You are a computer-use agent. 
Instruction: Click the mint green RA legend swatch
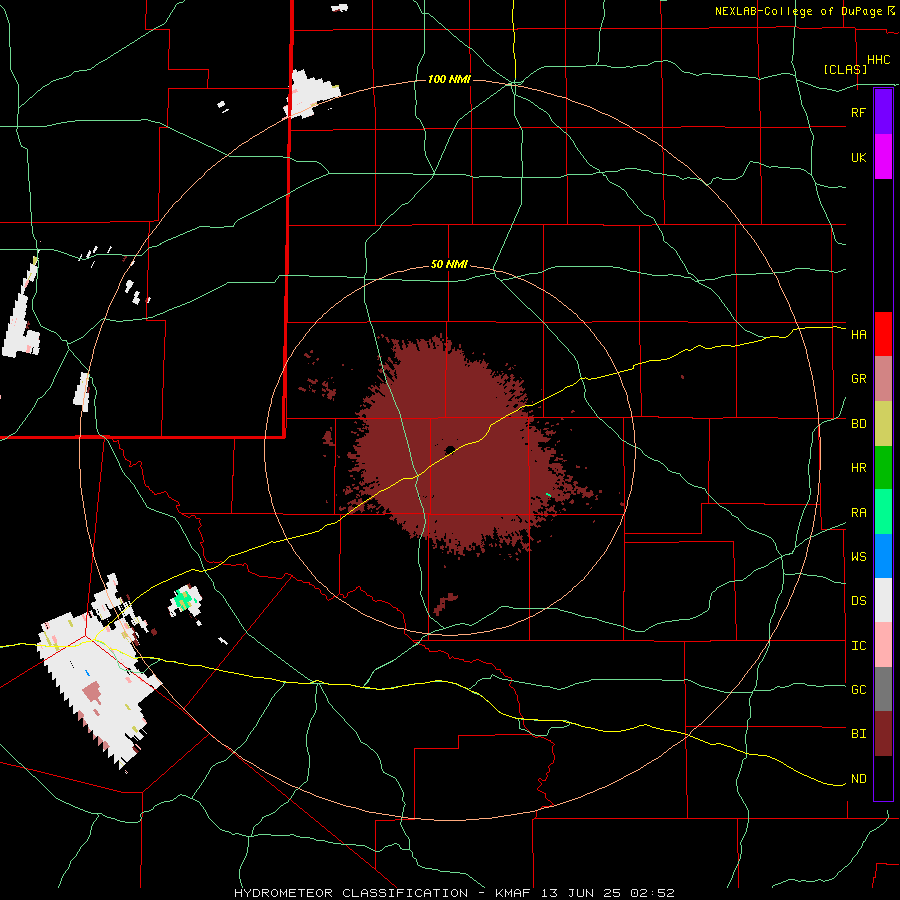(x=883, y=512)
